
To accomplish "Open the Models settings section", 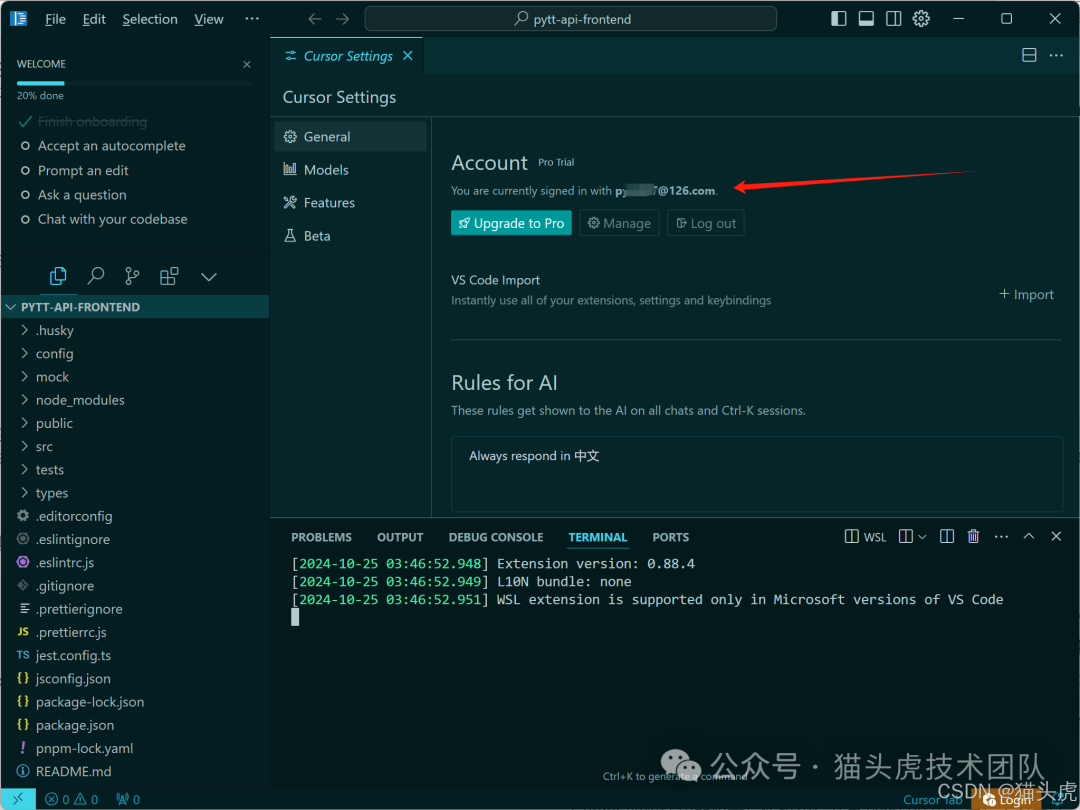I will pos(350,169).
